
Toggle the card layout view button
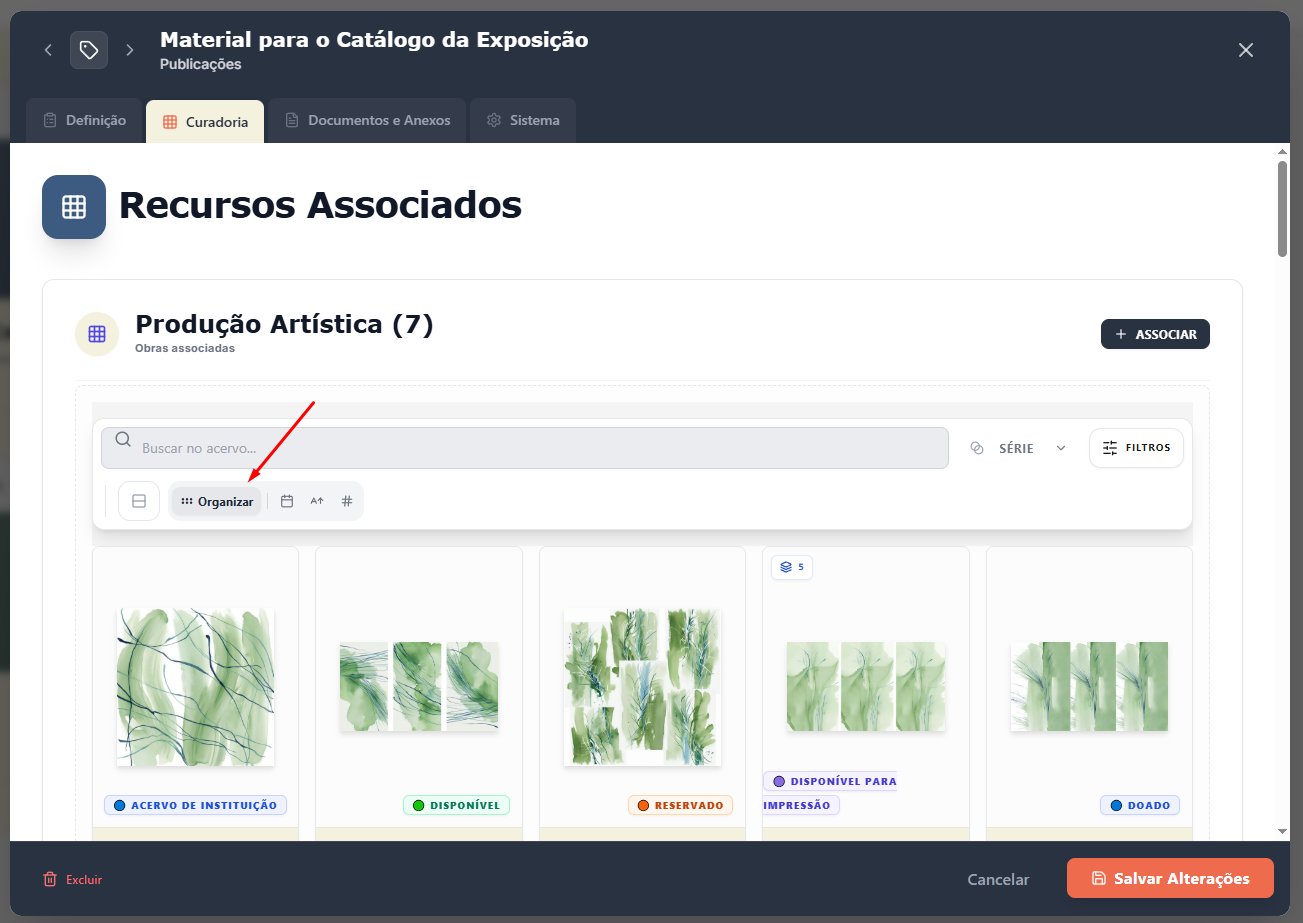pyautogui.click(x=139, y=500)
